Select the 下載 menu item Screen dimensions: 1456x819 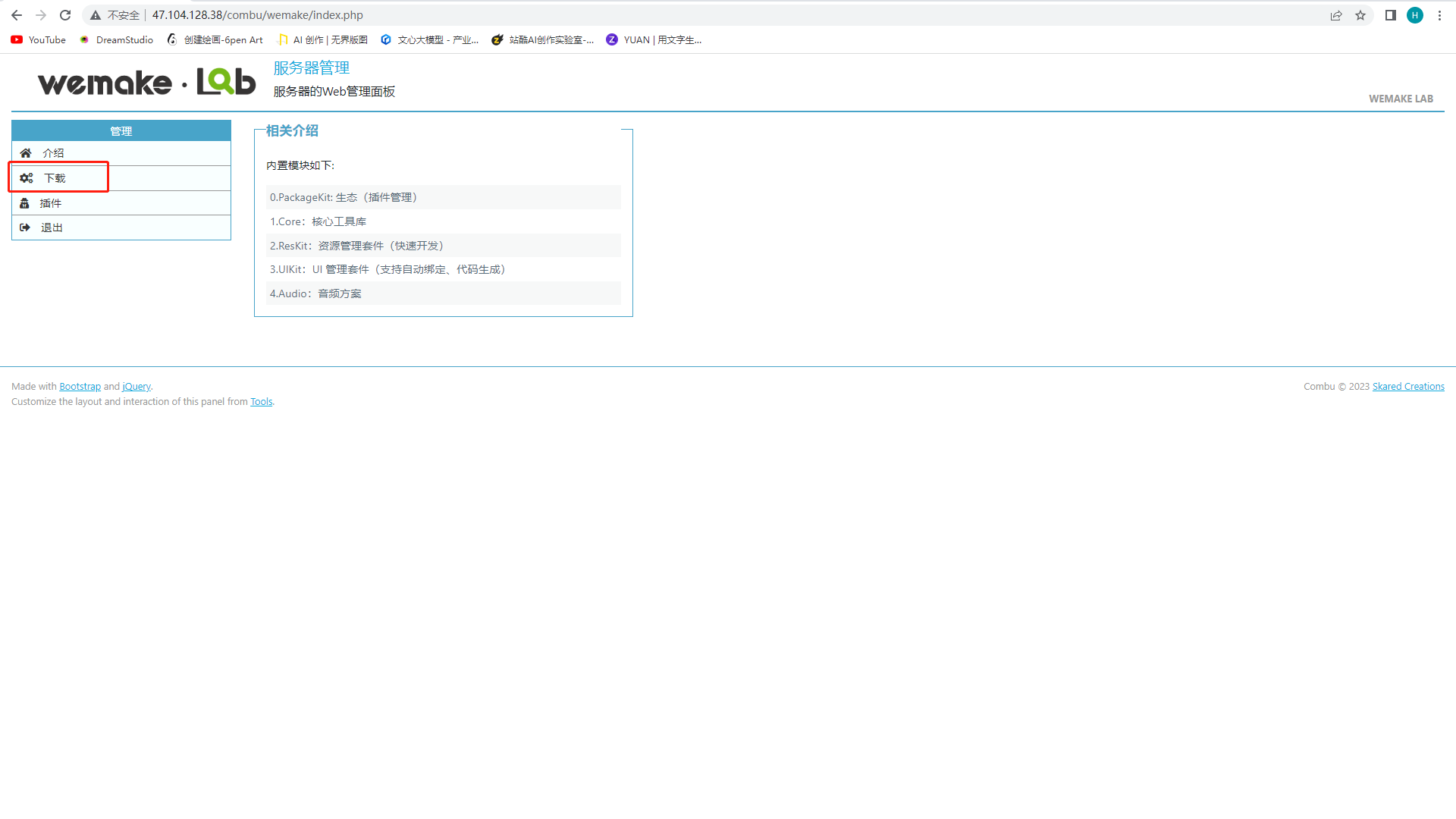point(121,178)
